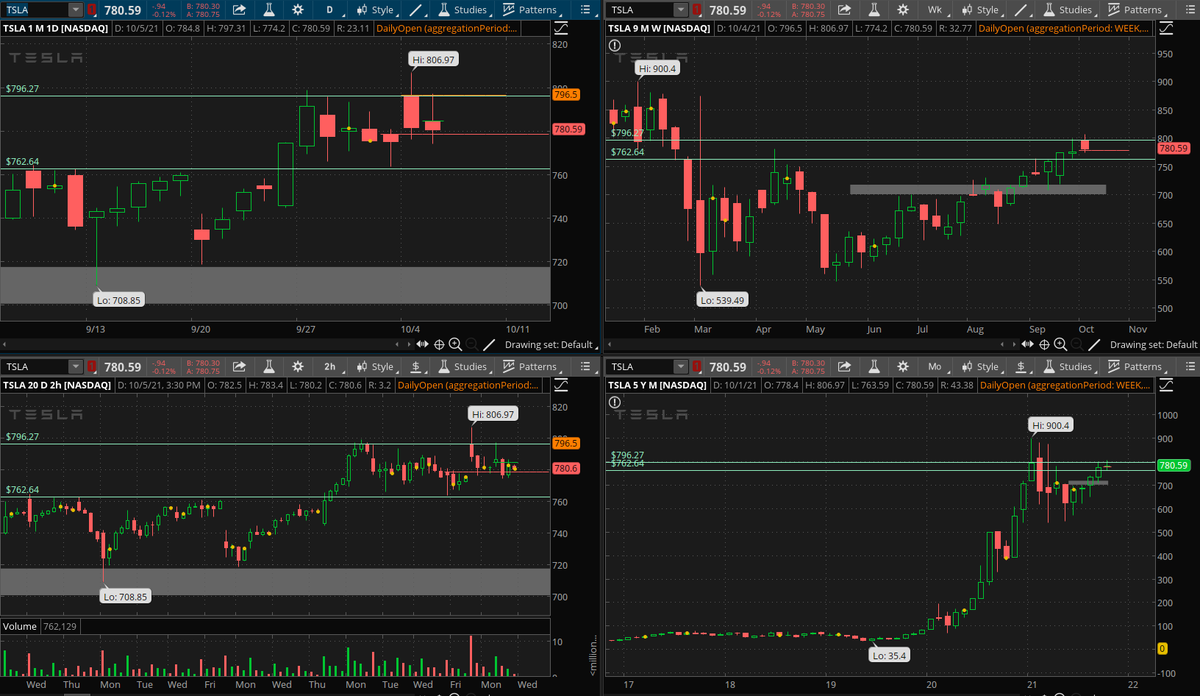Open settings gear on weekly chart toolbar
Image resolution: width=1200 pixels, height=696 pixels.
[x=901, y=9]
